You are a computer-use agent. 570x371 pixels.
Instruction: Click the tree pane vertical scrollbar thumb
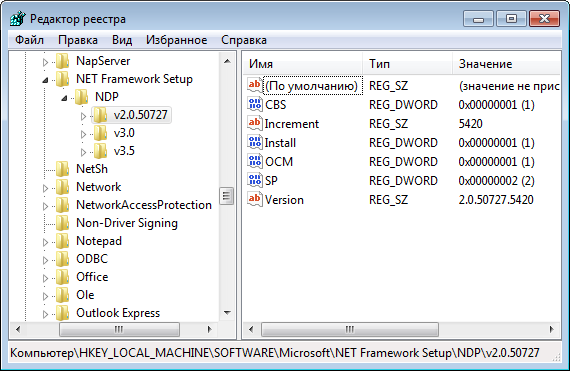pyautogui.click(x=227, y=196)
